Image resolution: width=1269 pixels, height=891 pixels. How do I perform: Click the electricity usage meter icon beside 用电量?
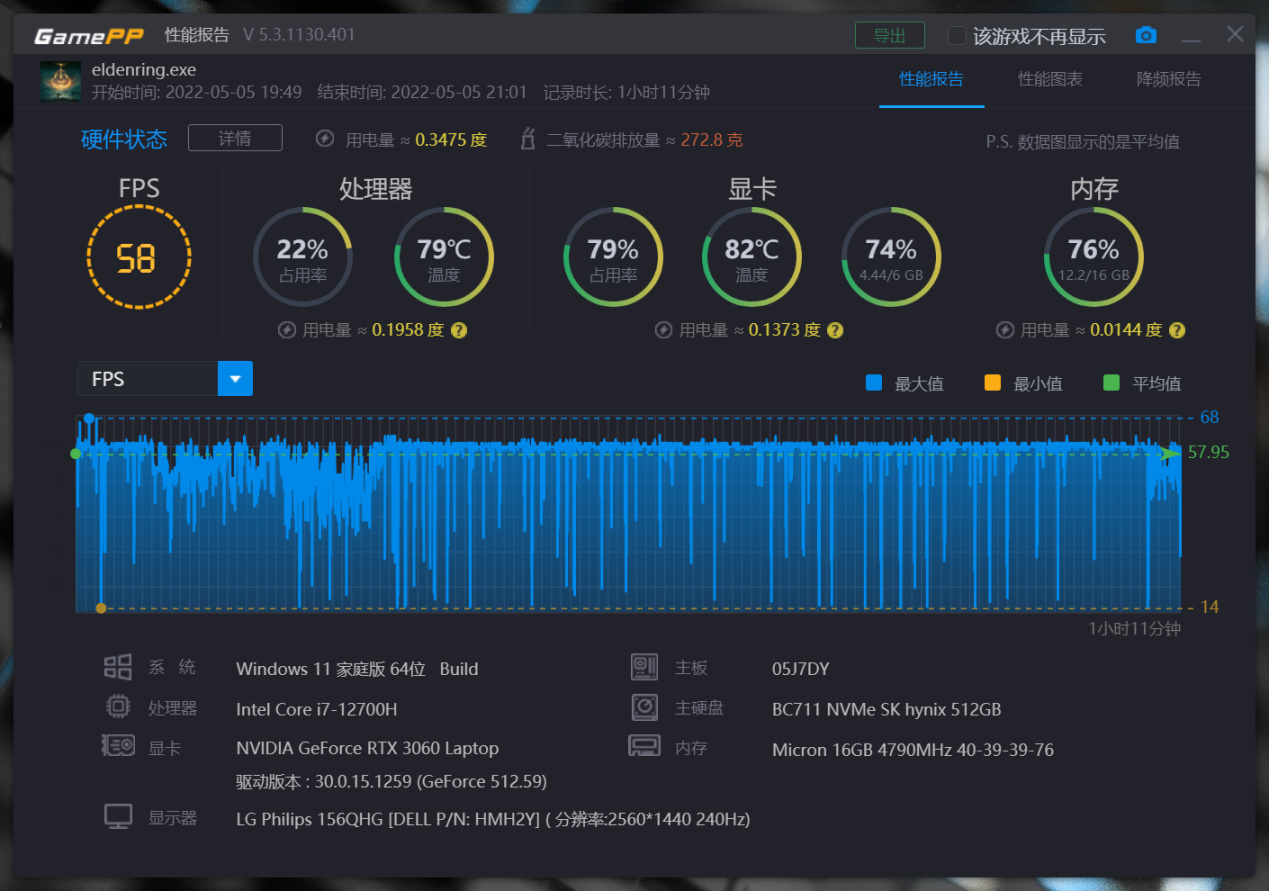[x=324, y=139]
